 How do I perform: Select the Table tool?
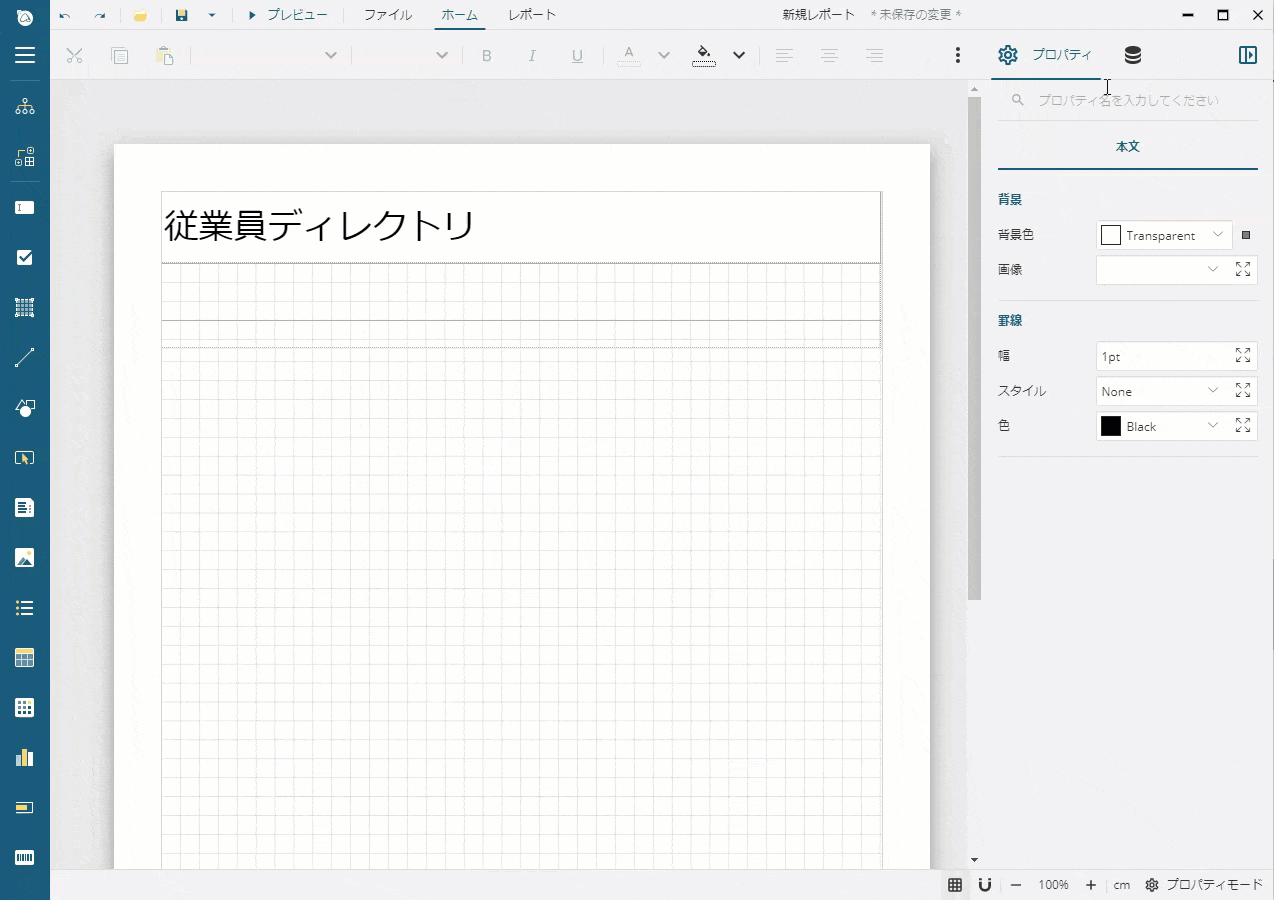24,657
